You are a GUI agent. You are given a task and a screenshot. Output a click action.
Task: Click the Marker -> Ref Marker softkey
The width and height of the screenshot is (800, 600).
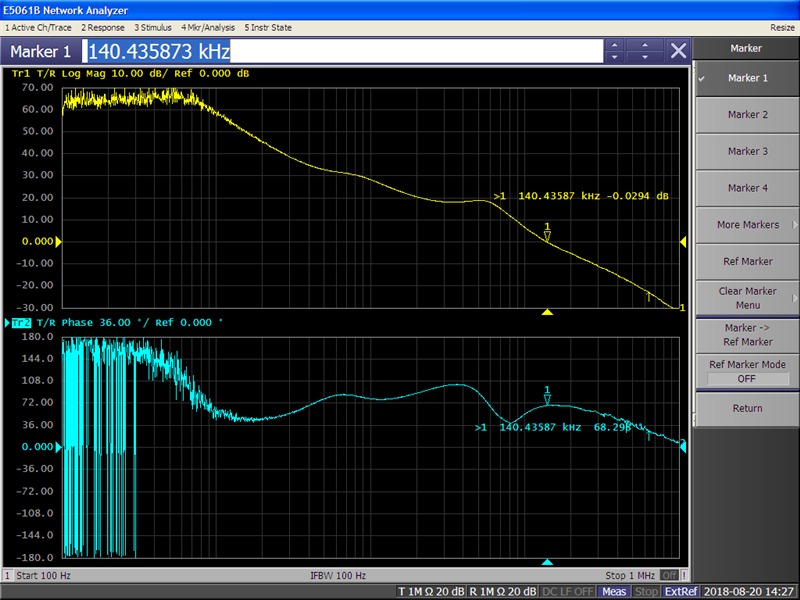[x=747, y=335]
